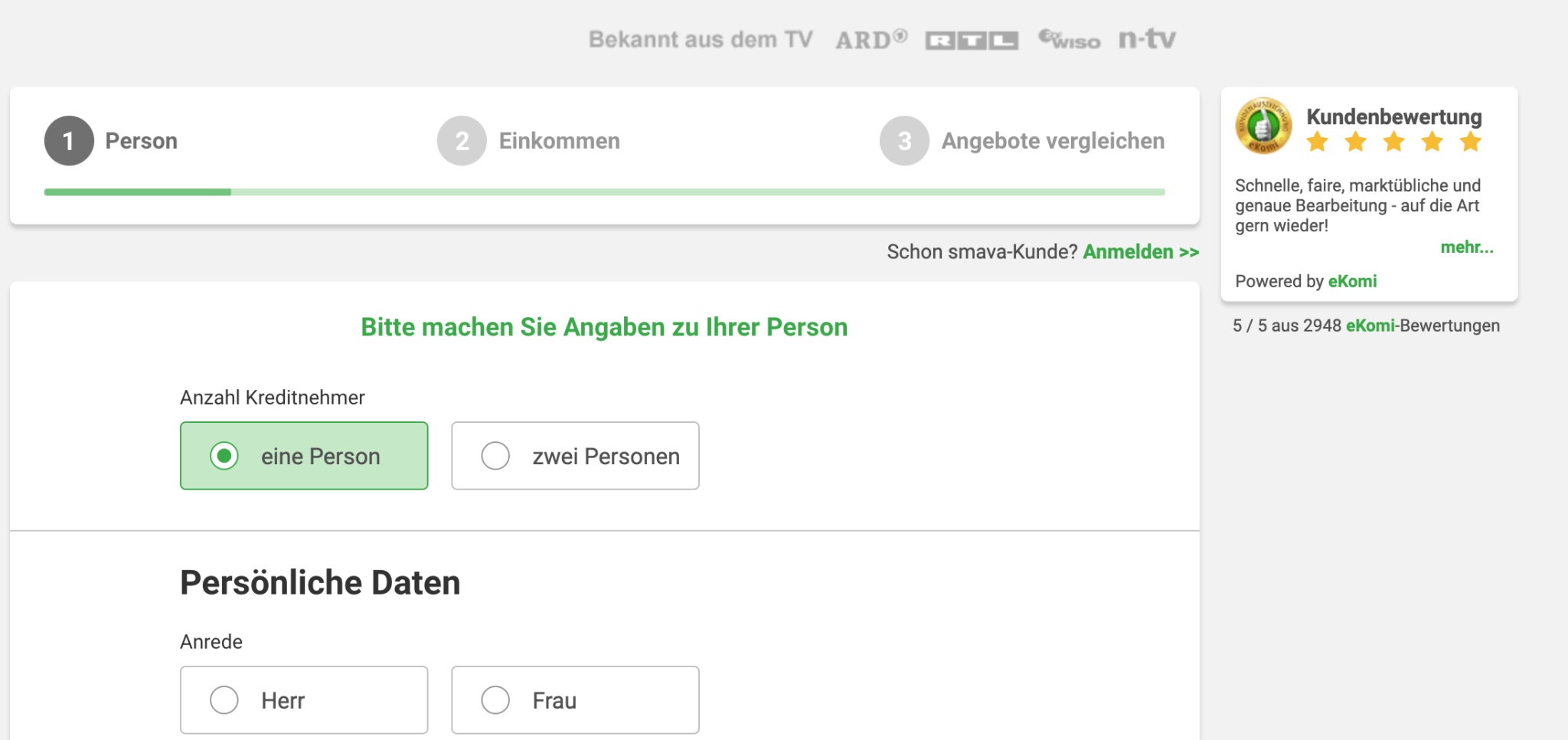The height and width of the screenshot is (740, 1568).
Task: Click the n-tv logo
Action: [x=1147, y=39]
